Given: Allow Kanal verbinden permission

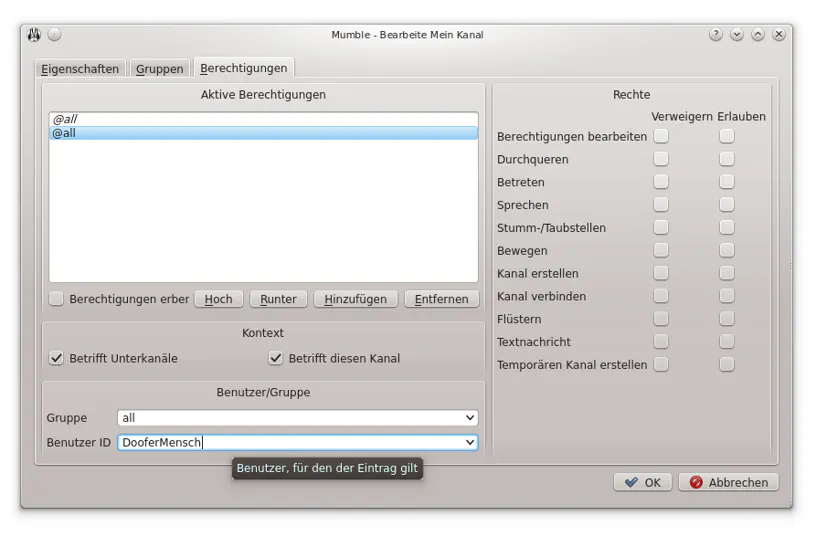Looking at the screenshot, I should [x=727, y=296].
